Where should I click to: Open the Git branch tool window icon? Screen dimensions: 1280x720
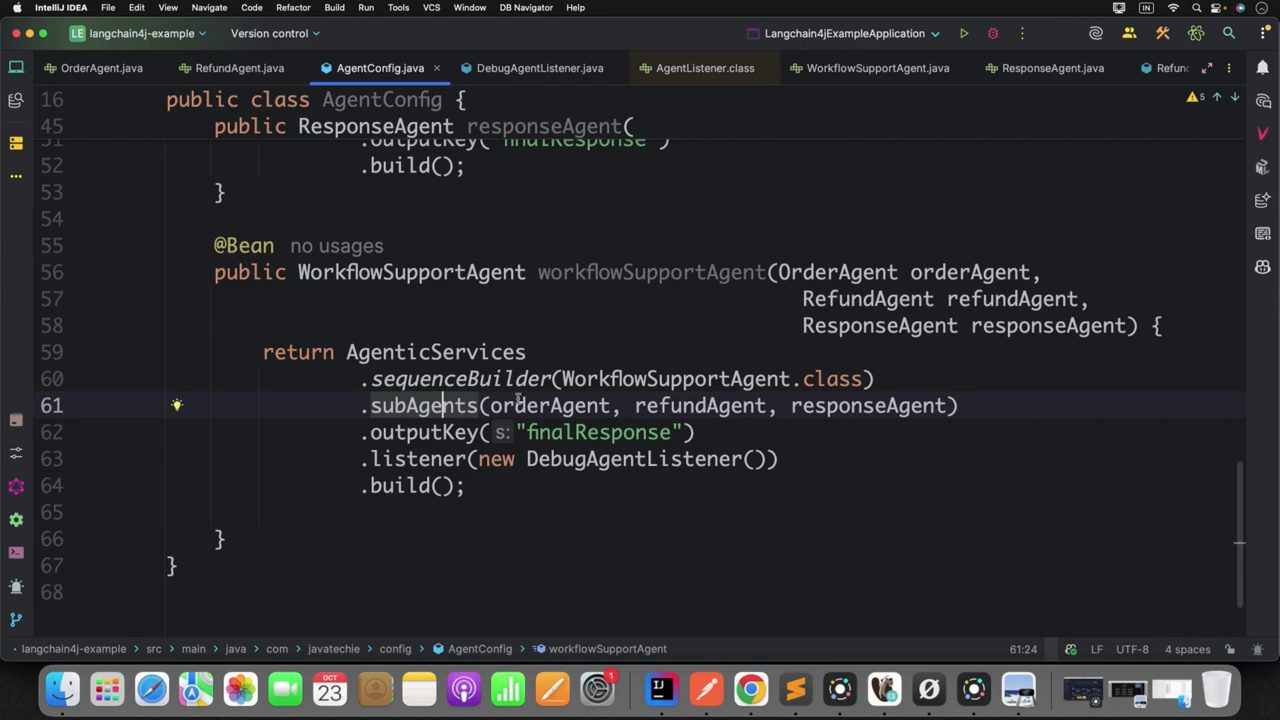point(16,620)
